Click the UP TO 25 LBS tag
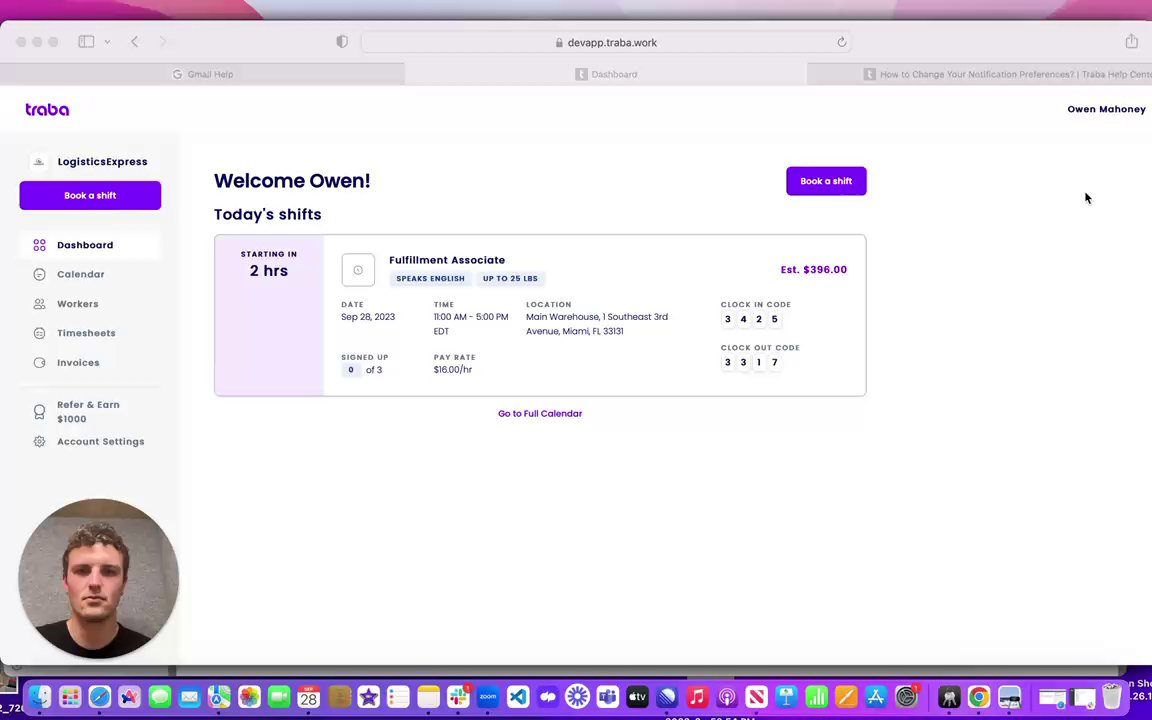This screenshot has width=1152, height=720. click(510, 278)
